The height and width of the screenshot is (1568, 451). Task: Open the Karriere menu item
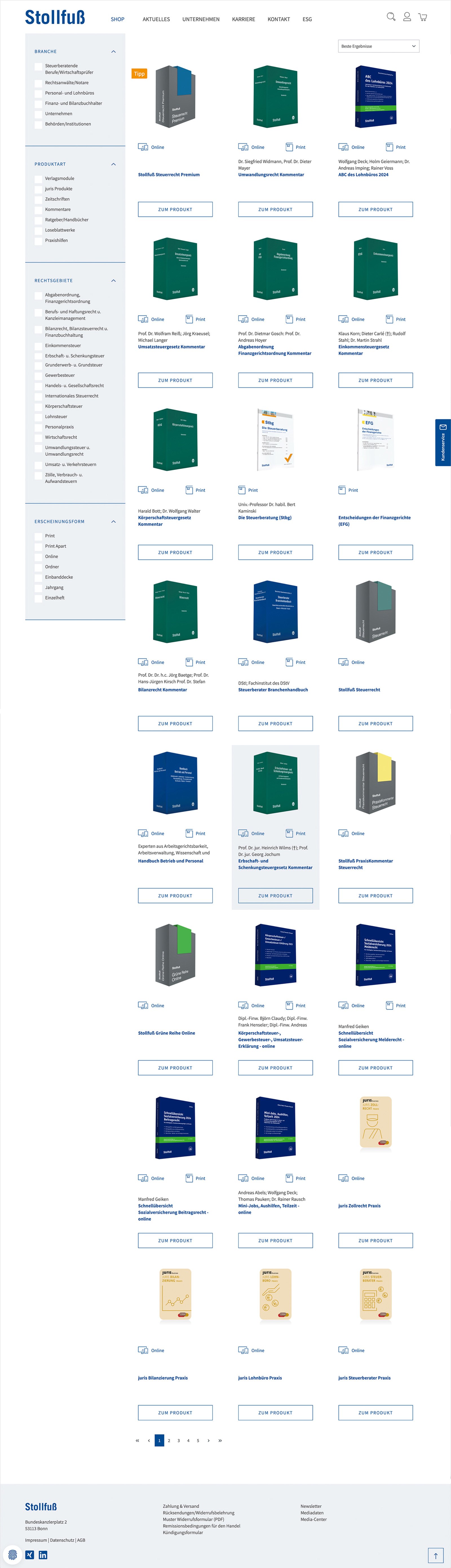(x=244, y=19)
